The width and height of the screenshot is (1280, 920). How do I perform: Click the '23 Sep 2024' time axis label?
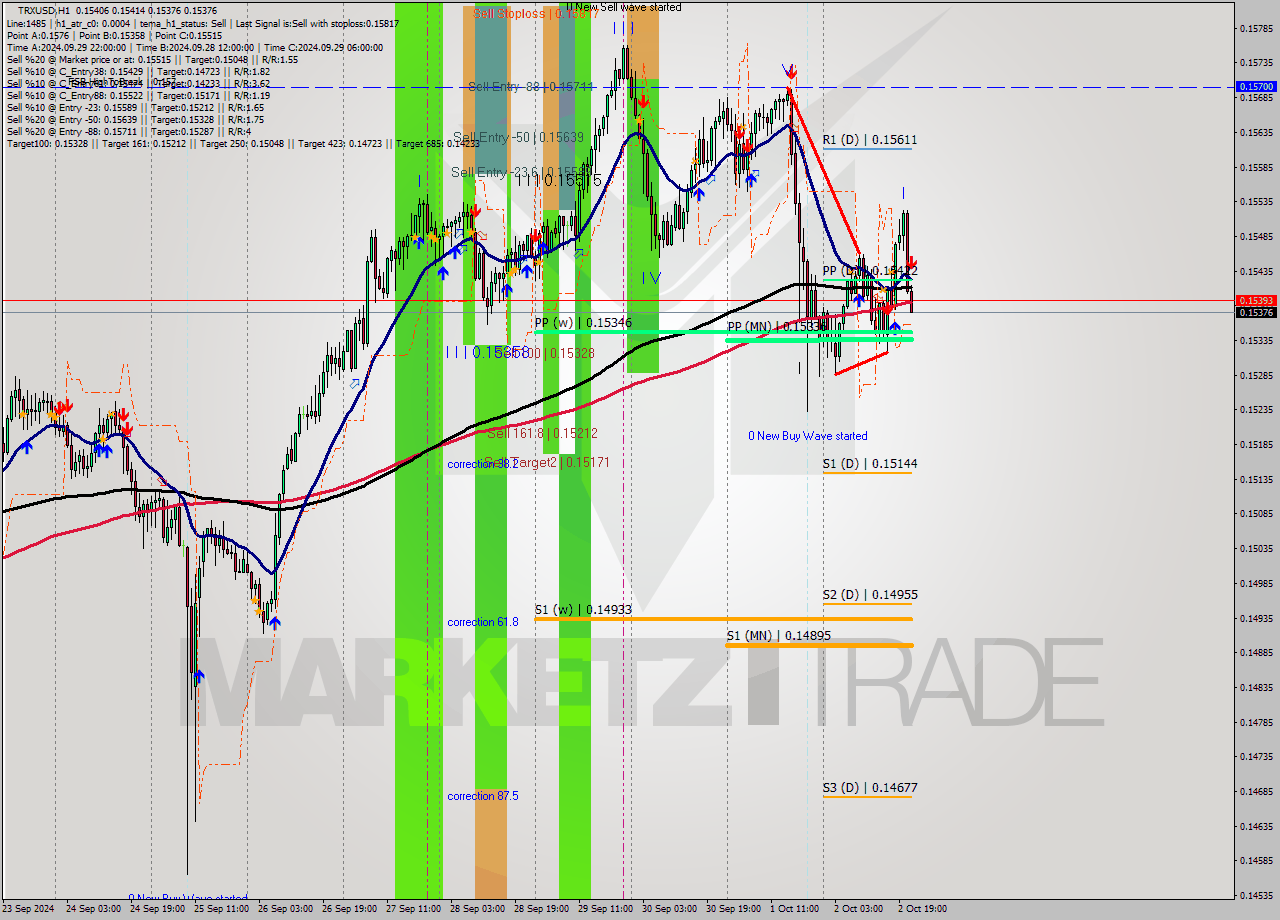(x=27, y=909)
